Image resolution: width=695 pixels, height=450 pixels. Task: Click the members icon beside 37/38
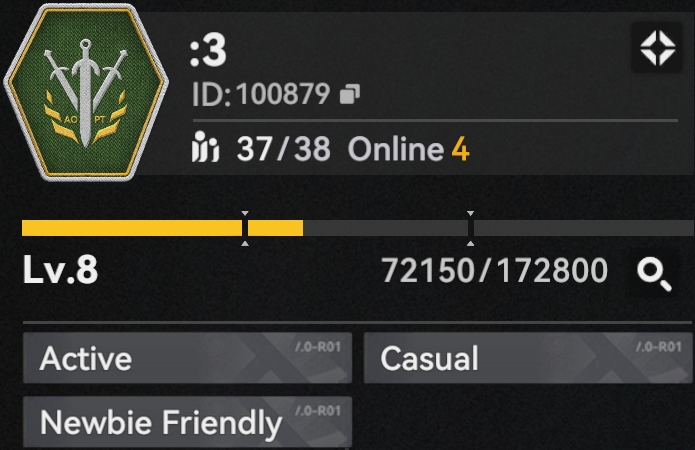click(x=205, y=147)
